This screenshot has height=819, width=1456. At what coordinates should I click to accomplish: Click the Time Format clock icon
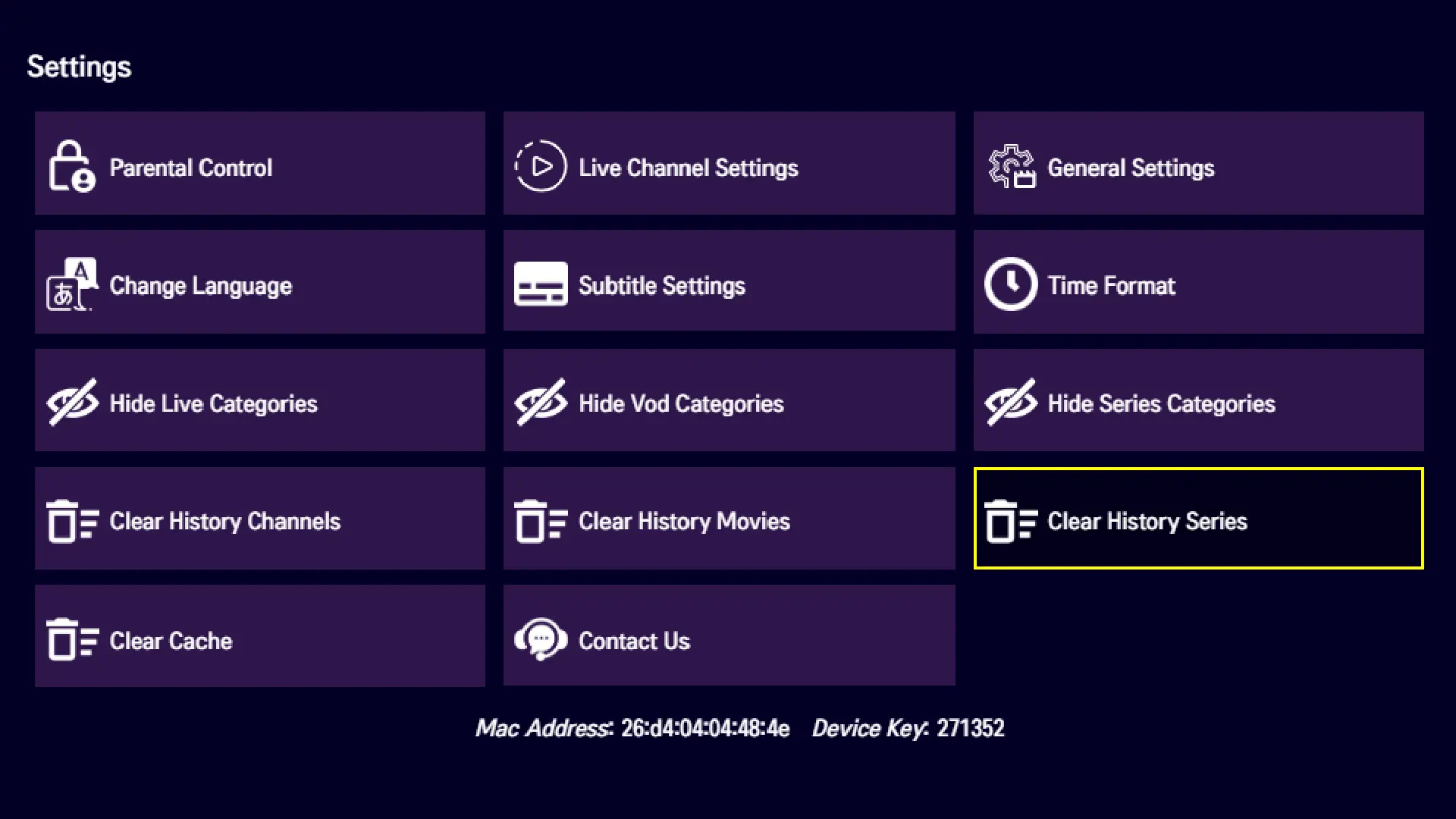coord(1010,284)
